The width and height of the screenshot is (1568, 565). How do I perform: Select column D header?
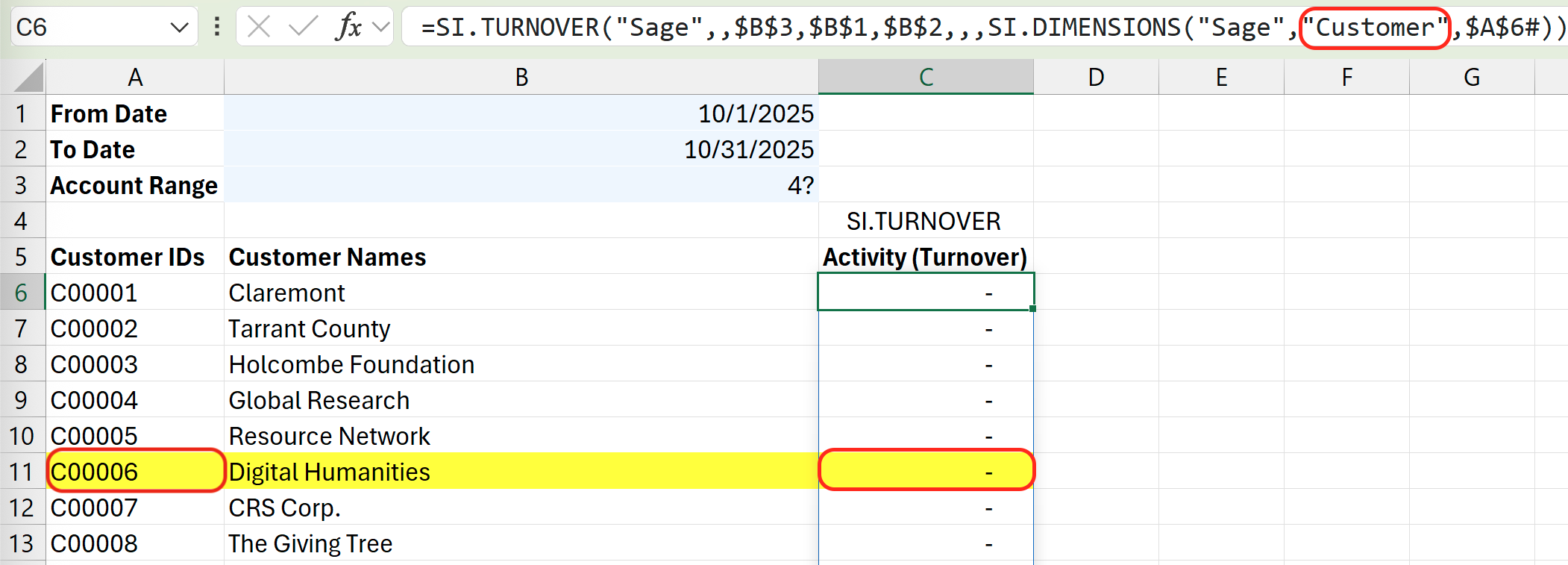1095,78
